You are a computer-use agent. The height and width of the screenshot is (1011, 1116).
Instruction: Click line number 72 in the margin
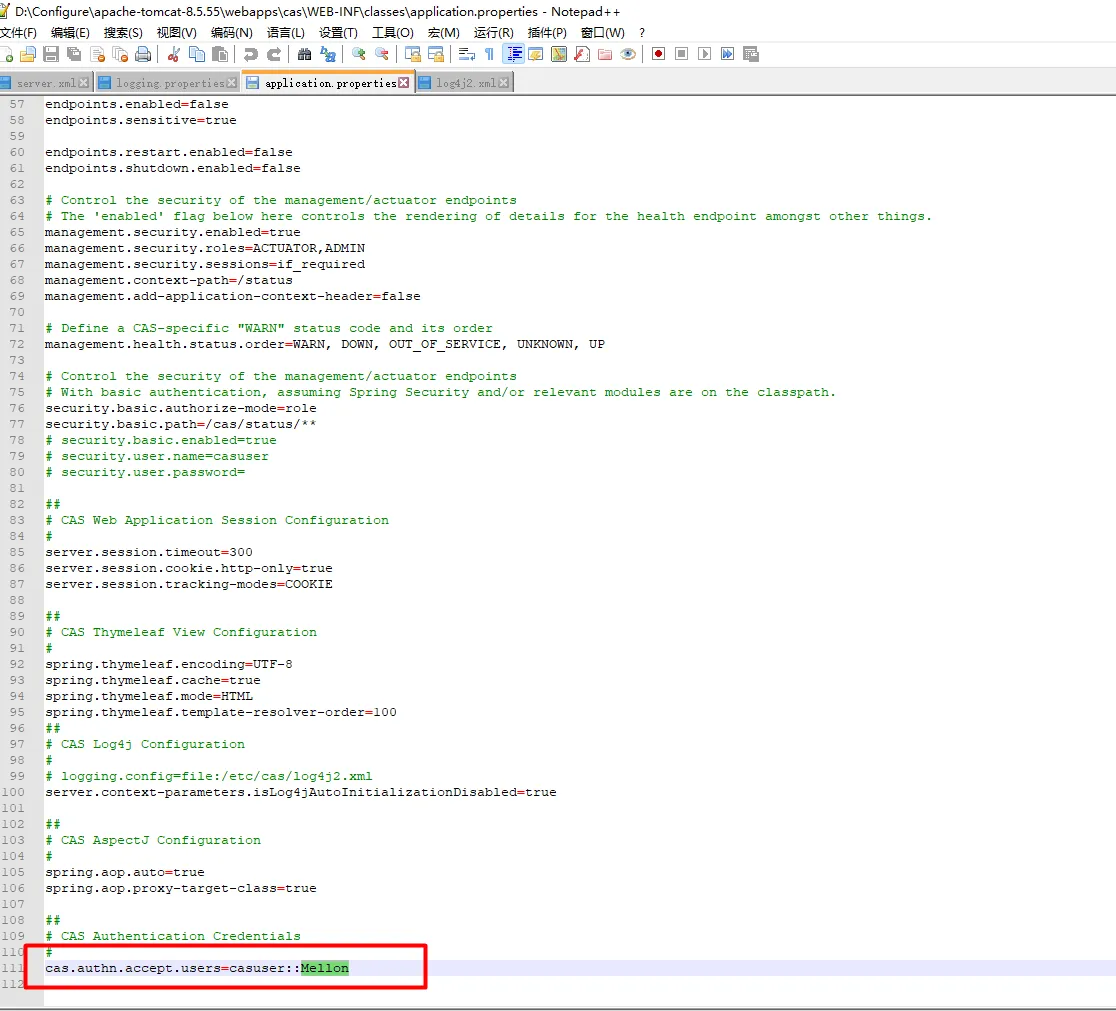[x=17, y=345]
